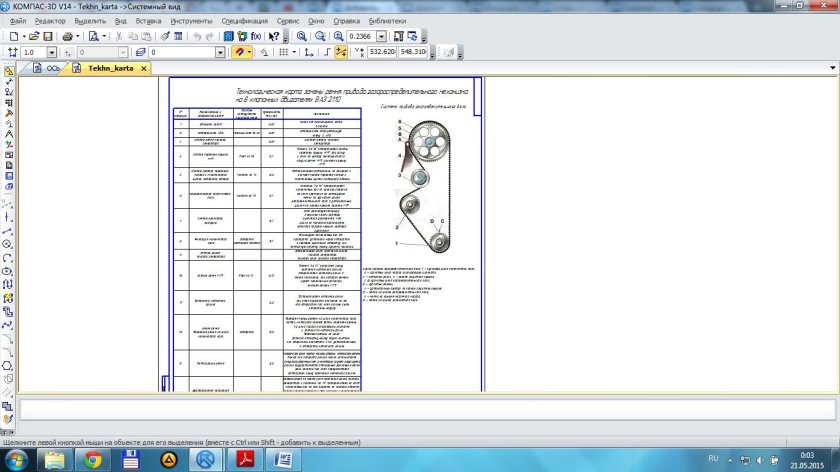Click the Print icon in toolbar

coord(69,36)
